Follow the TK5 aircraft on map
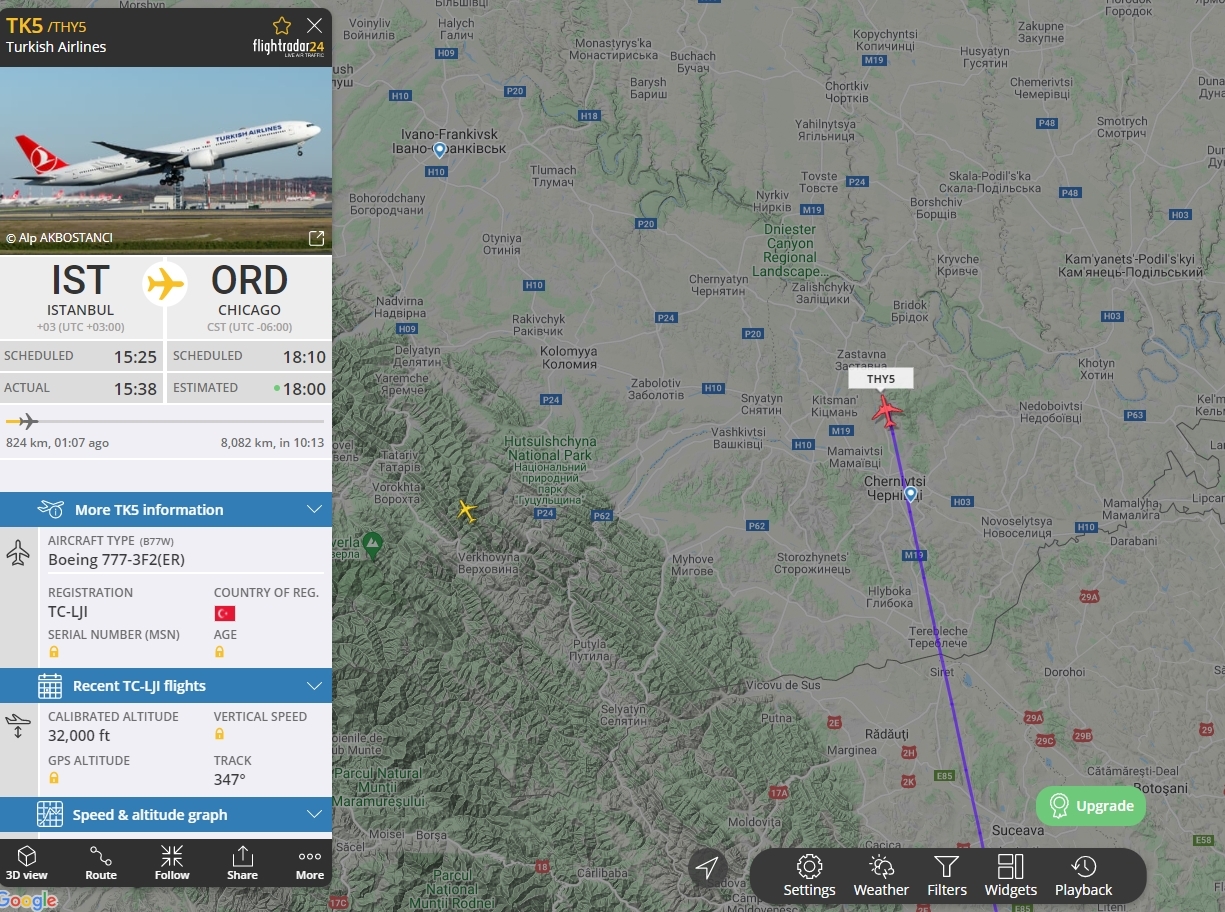This screenshot has width=1225, height=912. 172,863
